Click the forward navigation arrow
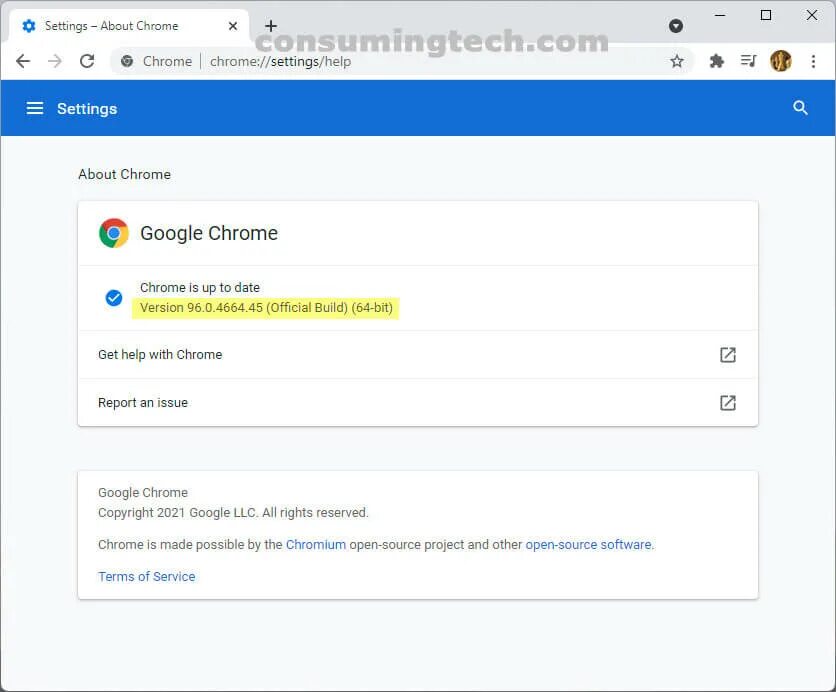 click(x=55, y=61)
